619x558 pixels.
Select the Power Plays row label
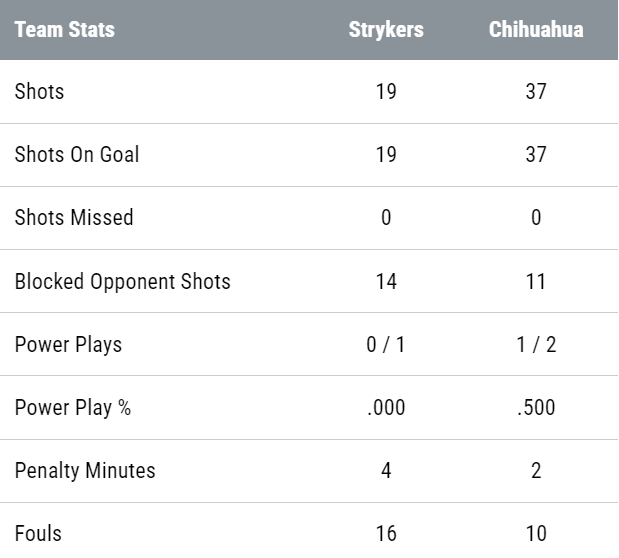point(68,345)
